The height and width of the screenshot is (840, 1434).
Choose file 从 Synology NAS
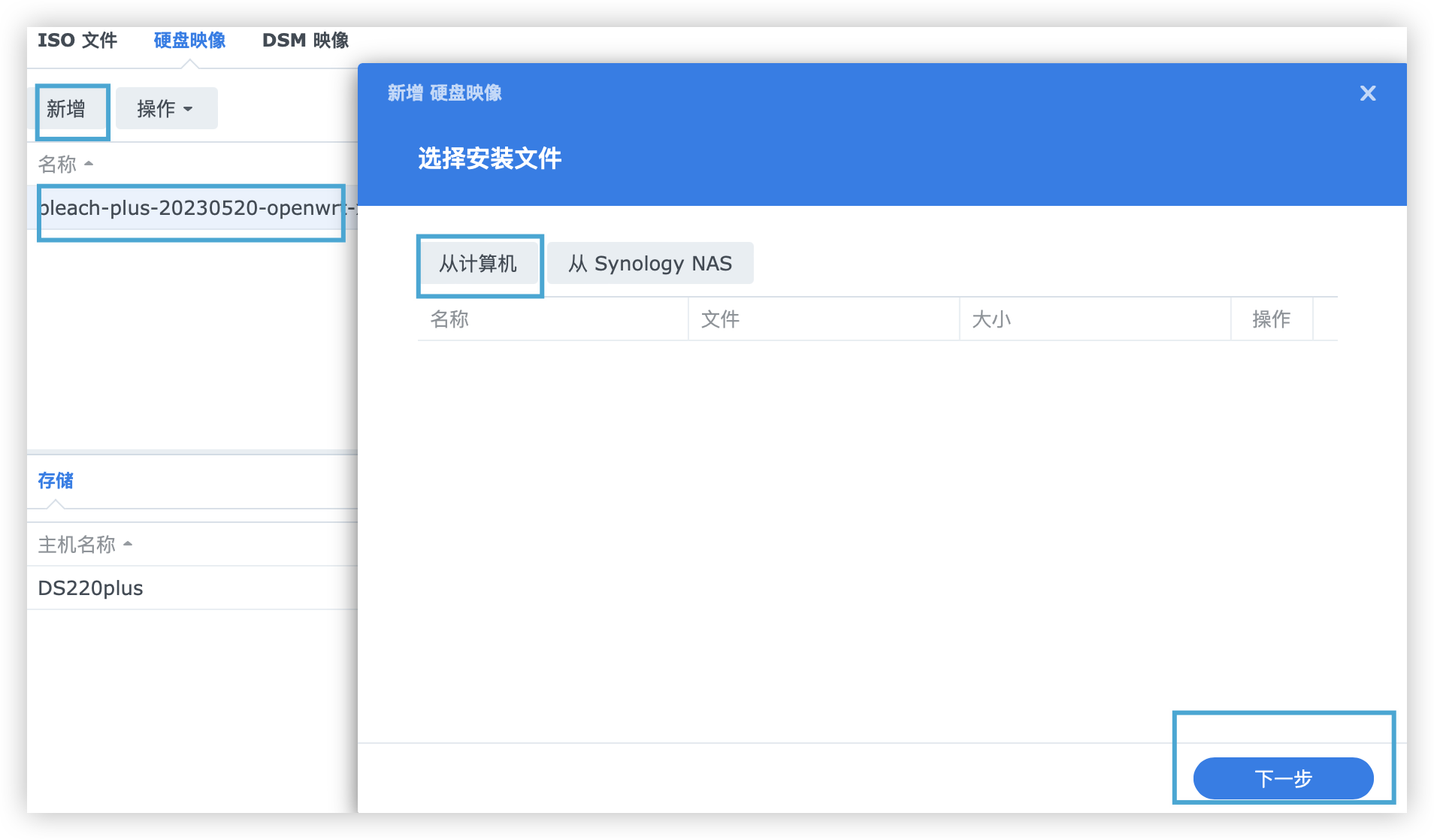click(650, 264)
